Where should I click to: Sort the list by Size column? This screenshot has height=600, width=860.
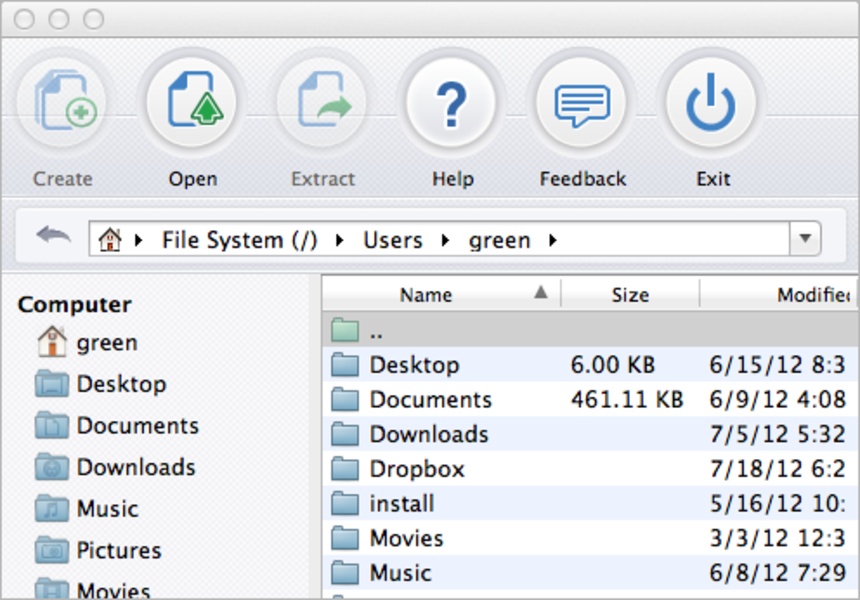tap(630, 295)
